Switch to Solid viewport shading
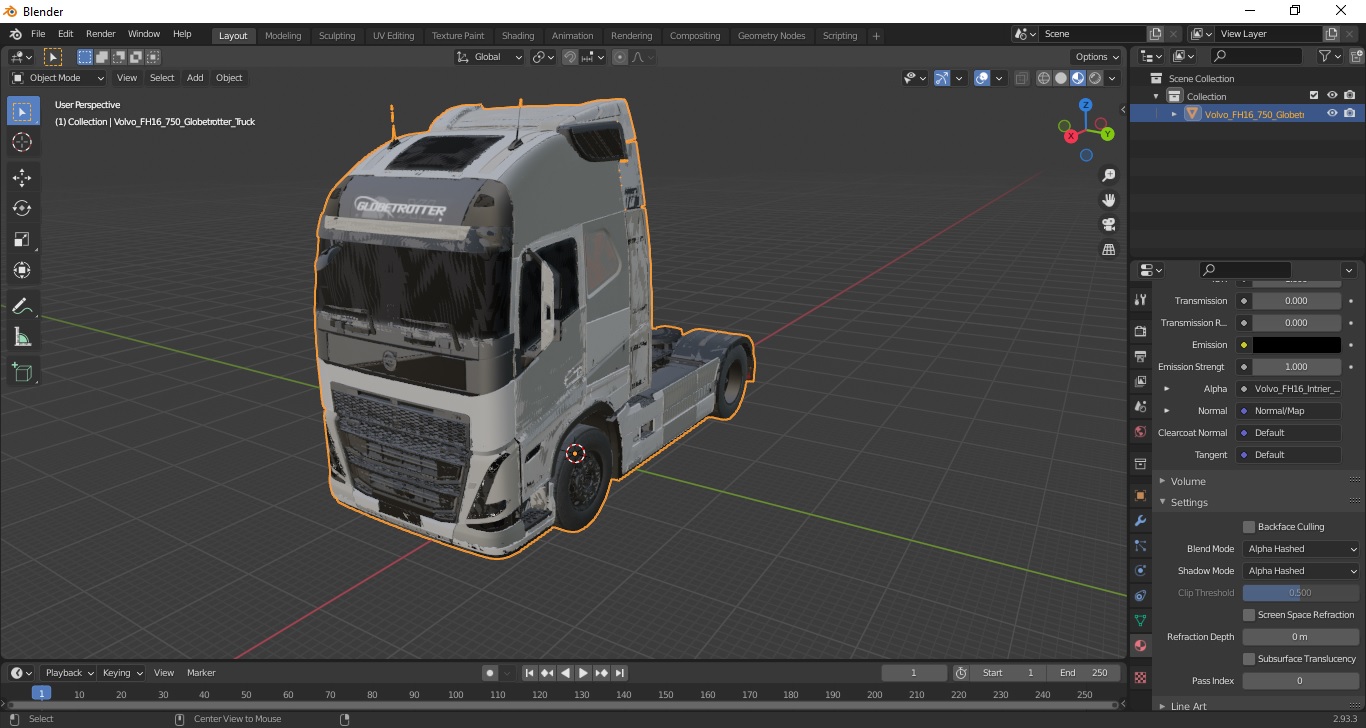Screen dimensions: 1366x728 click(x=1061, y=78)
